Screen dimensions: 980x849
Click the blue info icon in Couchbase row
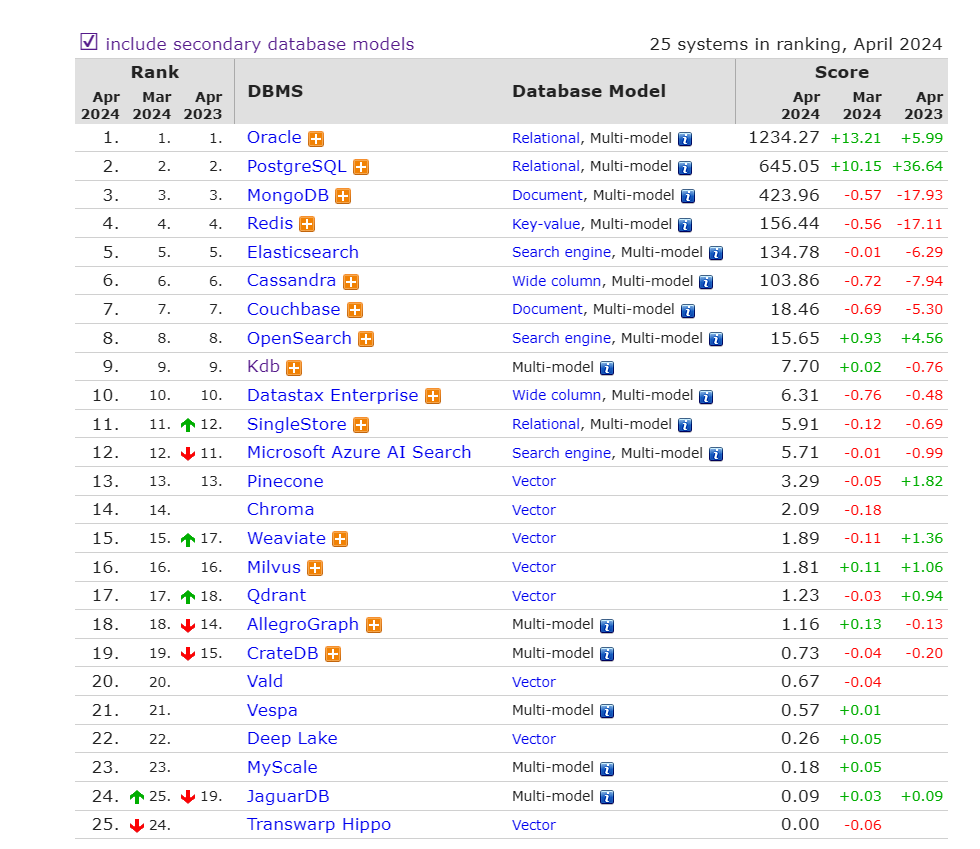688,311
